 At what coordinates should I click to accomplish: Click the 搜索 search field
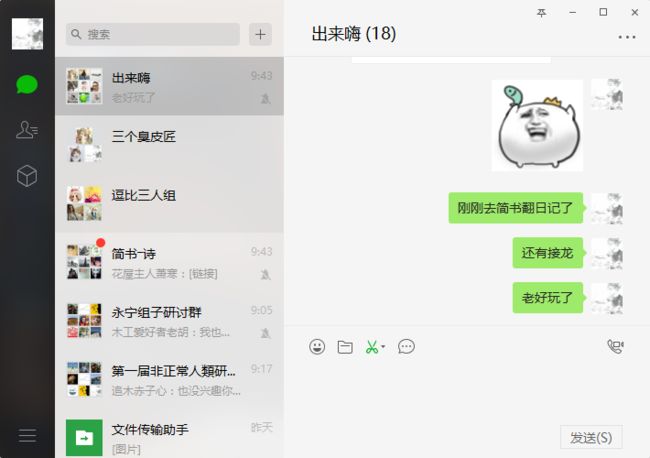click(153, 34)
